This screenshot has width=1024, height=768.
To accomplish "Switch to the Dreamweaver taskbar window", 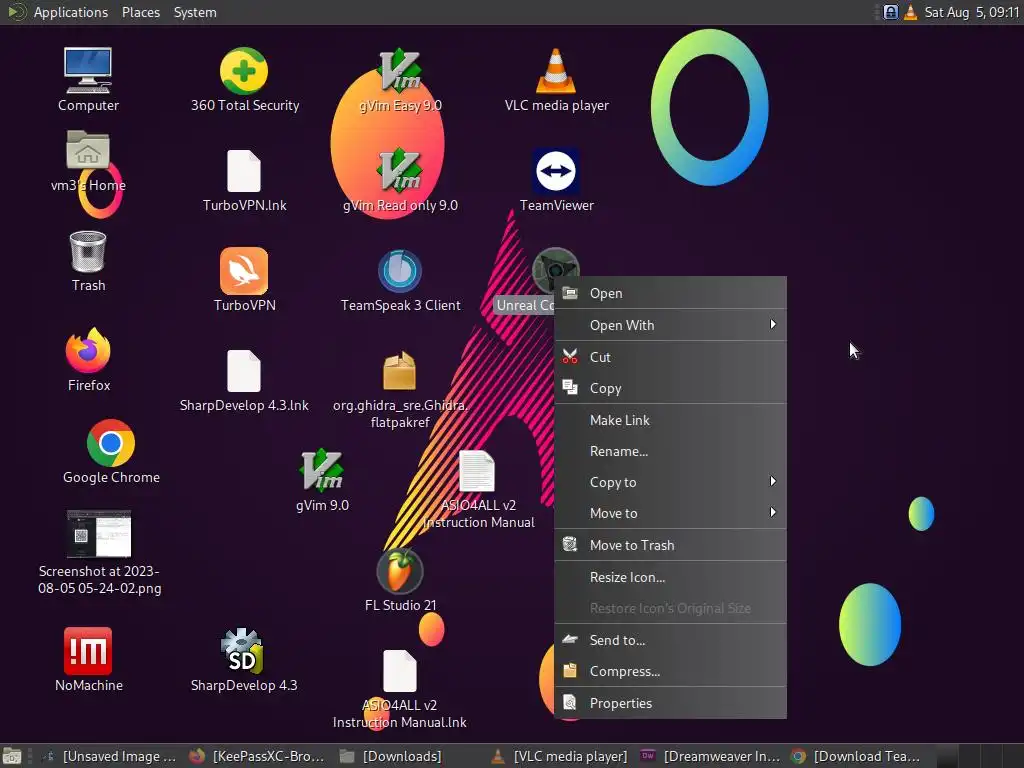I will 710,756.
